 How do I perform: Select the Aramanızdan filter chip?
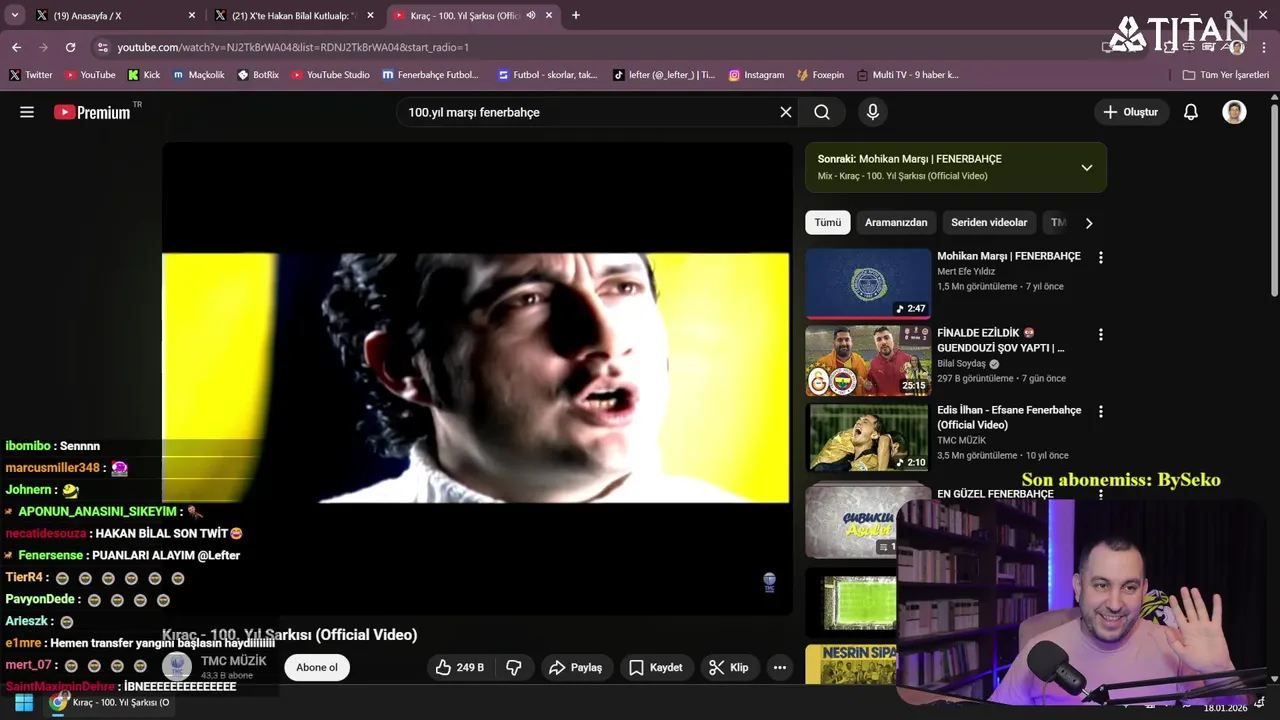point(896,223)
